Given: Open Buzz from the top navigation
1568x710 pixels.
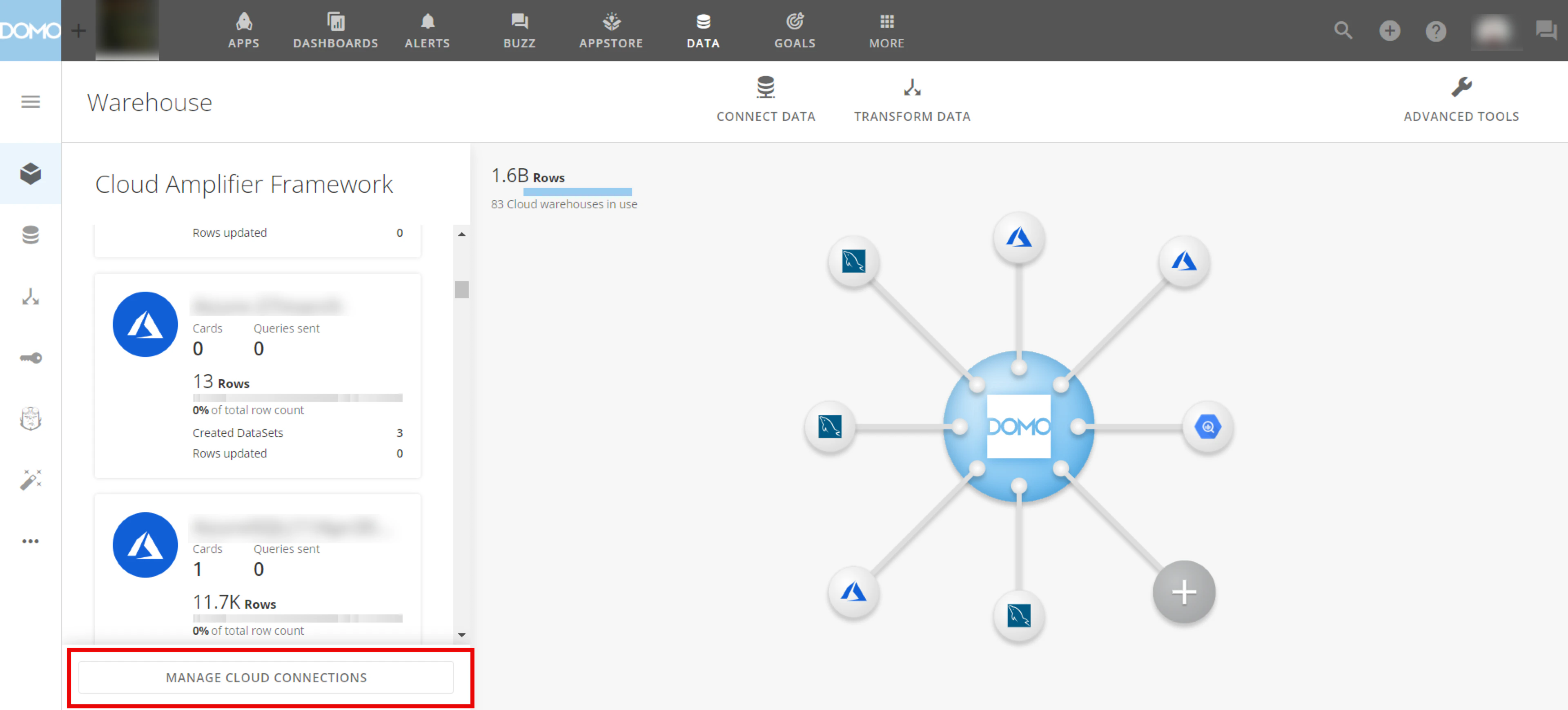Looking at the screenshot, I should [x=519, y=31].
